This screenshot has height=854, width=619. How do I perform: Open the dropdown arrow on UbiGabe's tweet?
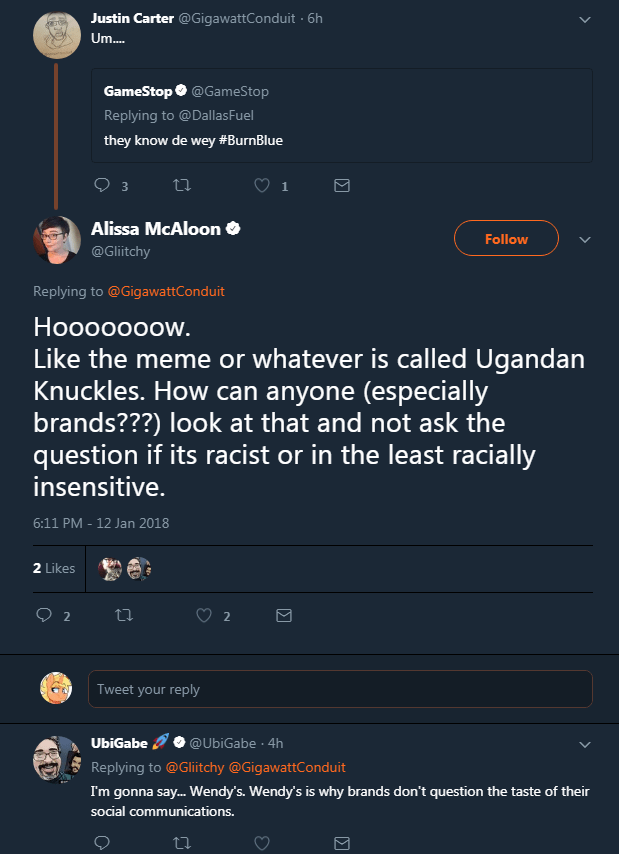585,744
